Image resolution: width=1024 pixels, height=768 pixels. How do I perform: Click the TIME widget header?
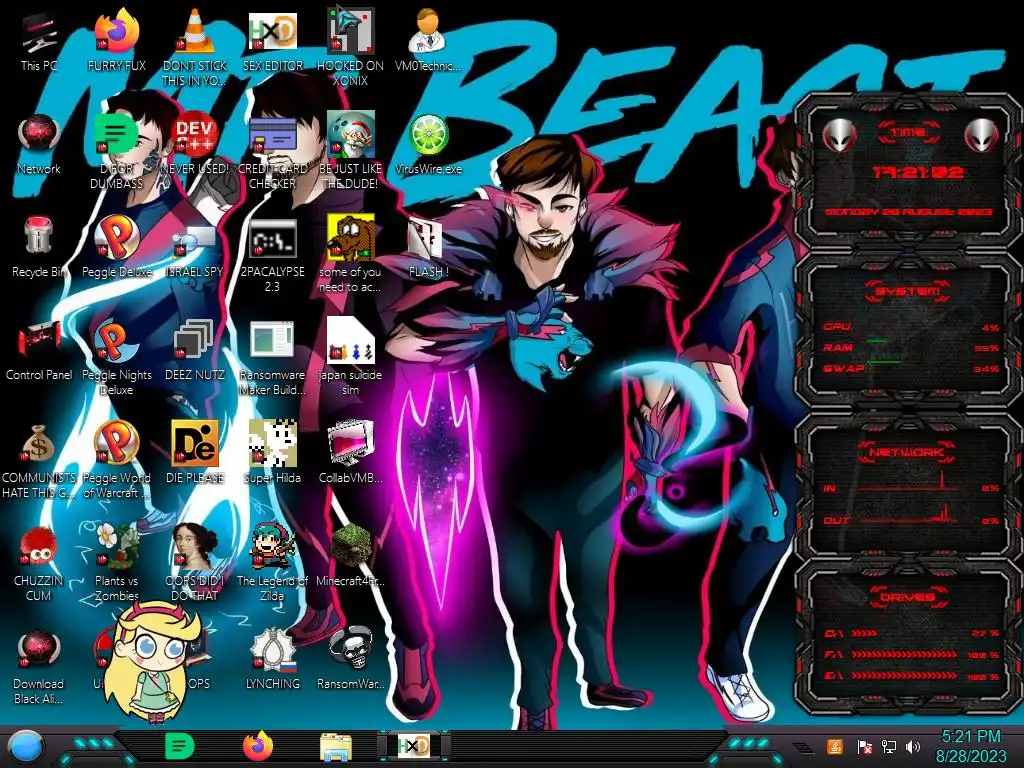click(908, 133)
